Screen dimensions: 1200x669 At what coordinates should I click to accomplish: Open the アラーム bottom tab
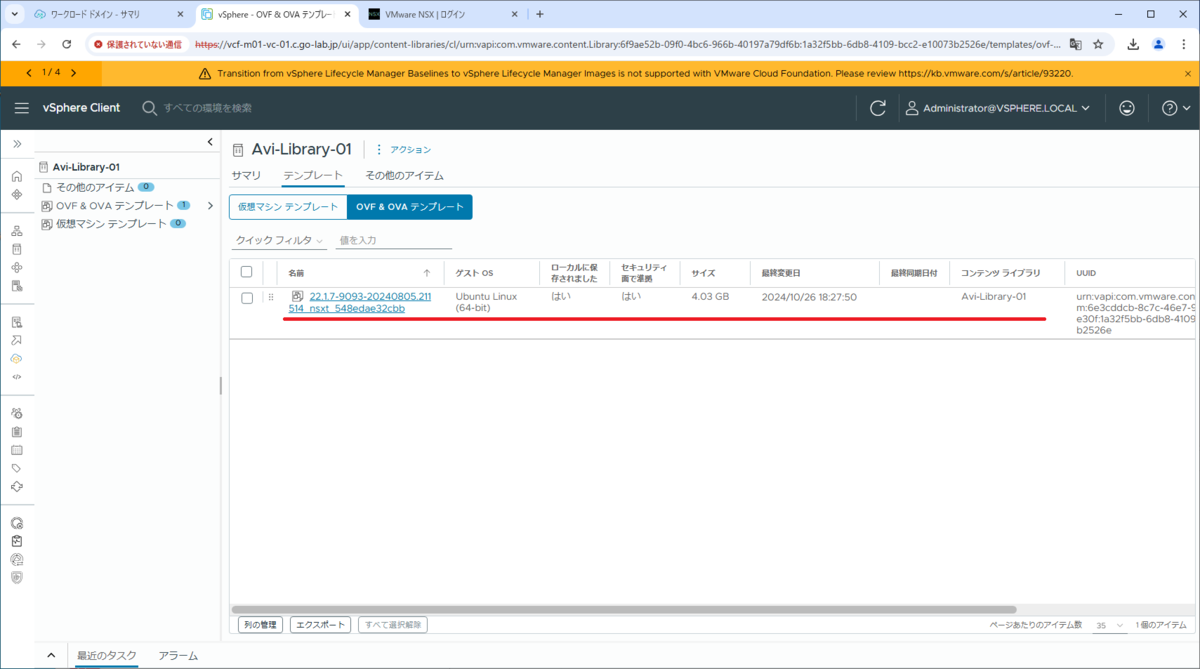(x=178, y=655)
